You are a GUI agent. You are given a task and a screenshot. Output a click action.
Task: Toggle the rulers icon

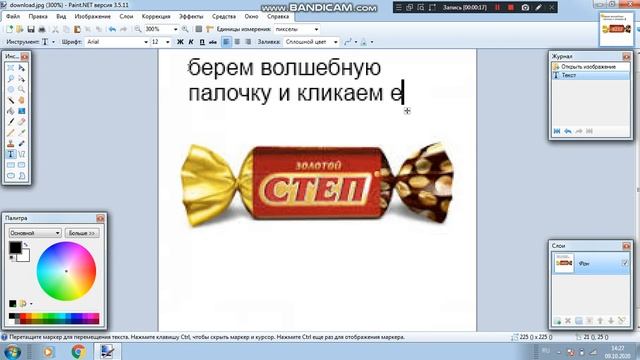(x=210, y=29)
